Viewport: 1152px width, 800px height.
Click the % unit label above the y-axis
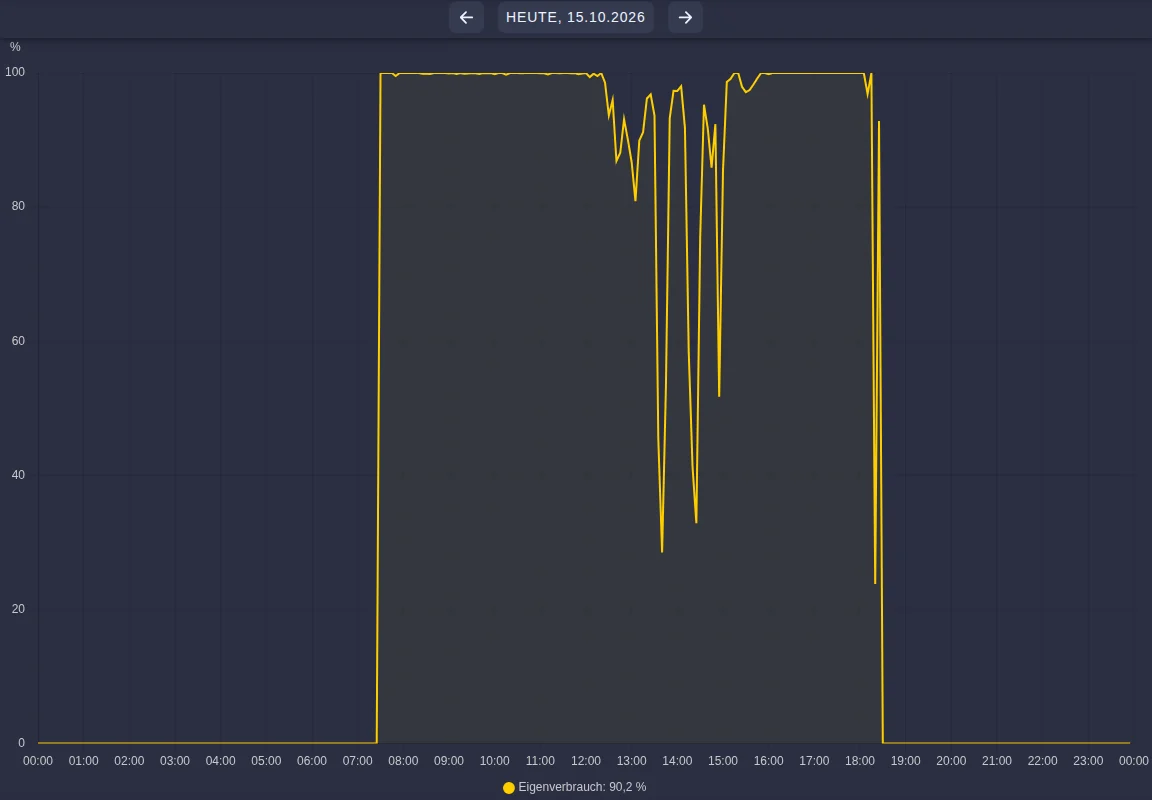[x=15, y=47]
